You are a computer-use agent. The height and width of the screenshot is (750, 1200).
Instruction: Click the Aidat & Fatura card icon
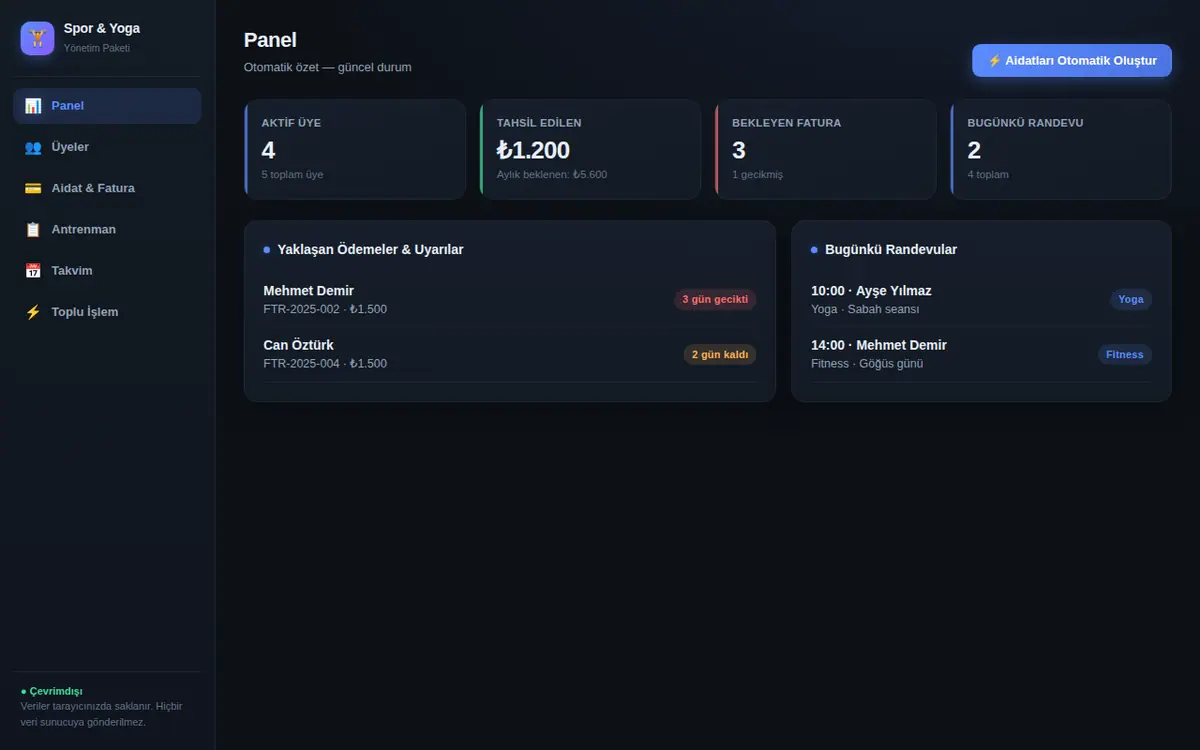pyautogui.click(x=33, y=188)
